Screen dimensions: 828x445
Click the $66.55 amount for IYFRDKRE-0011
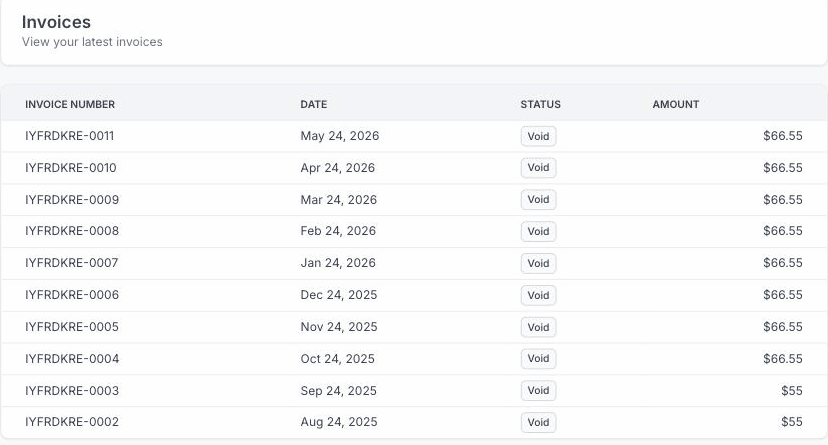coord(783,136)
